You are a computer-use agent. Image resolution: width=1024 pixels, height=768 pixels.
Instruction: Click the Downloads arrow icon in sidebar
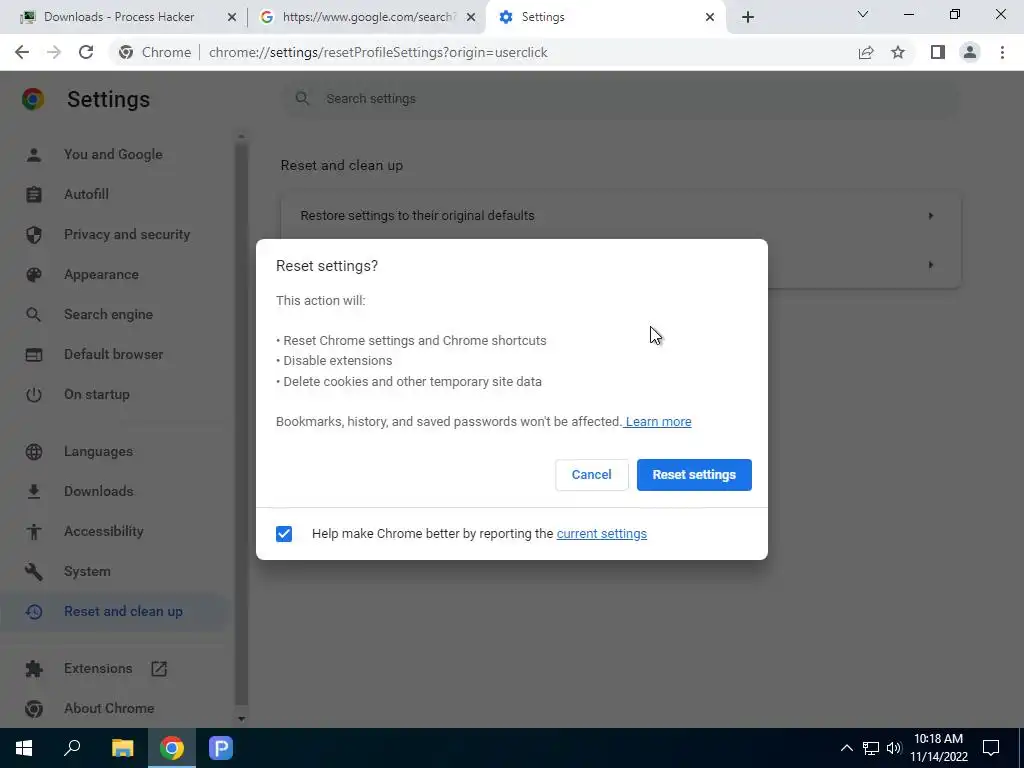(x=34, y=491)
